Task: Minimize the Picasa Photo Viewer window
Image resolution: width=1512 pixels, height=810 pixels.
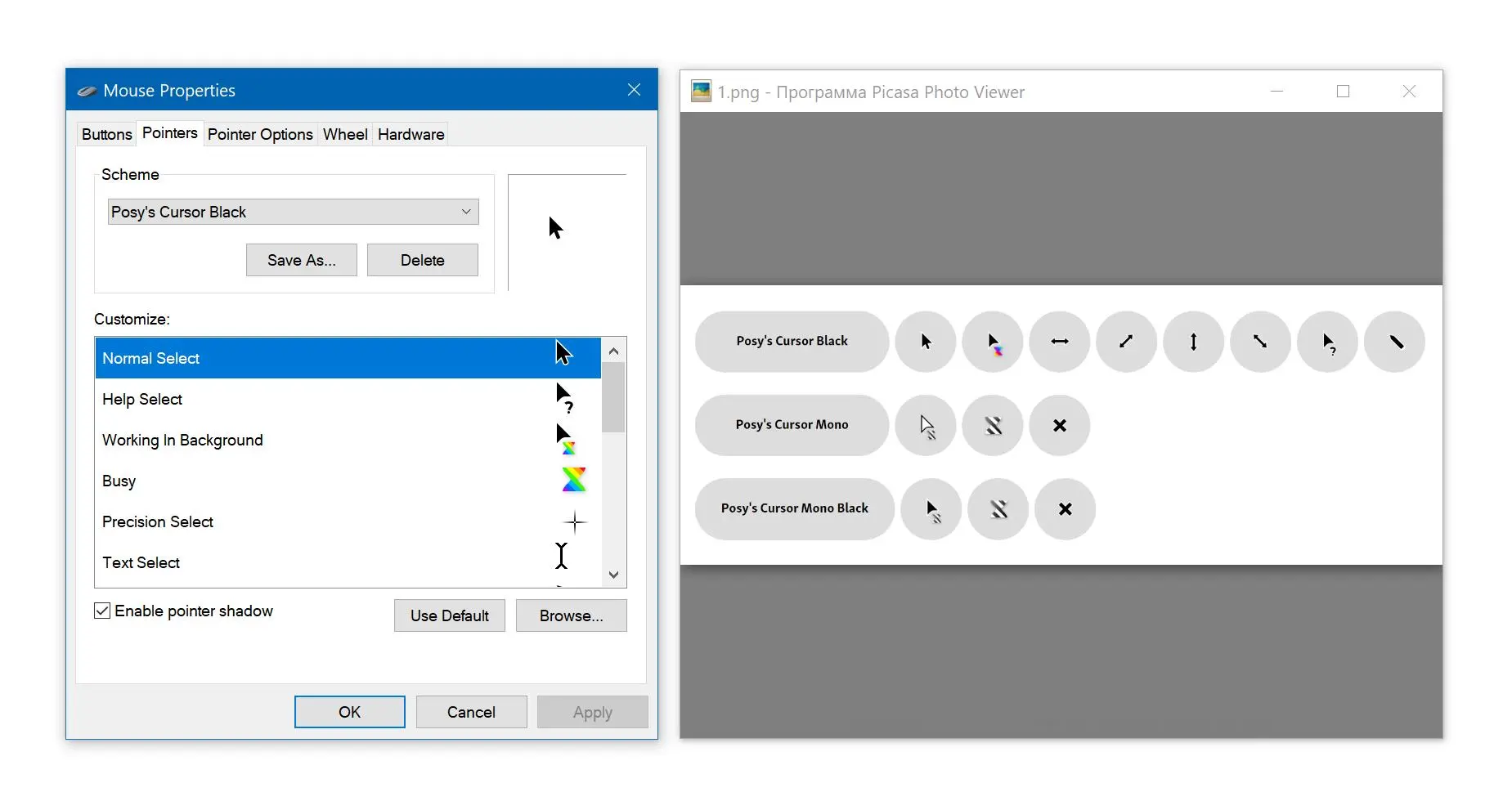Action: tap(1277, 92)
